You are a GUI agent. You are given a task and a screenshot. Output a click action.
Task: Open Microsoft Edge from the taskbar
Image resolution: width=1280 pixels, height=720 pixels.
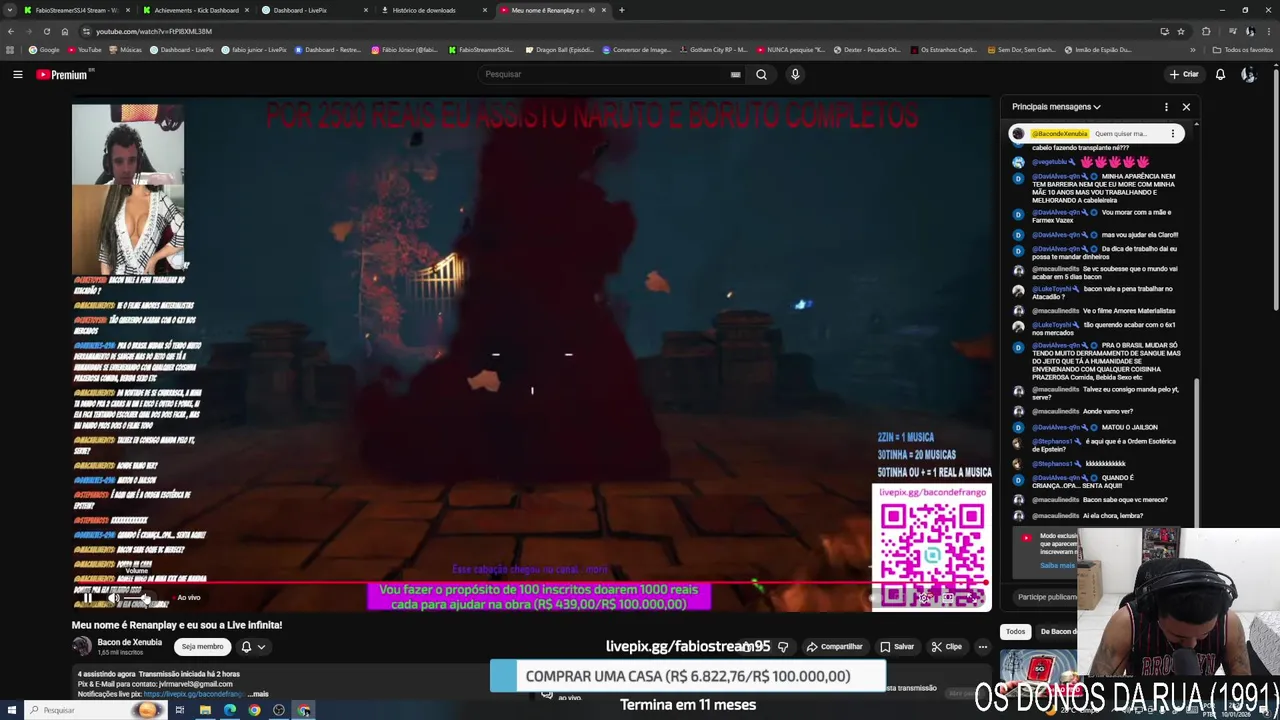pyautogui.click(x=230, y=710)
